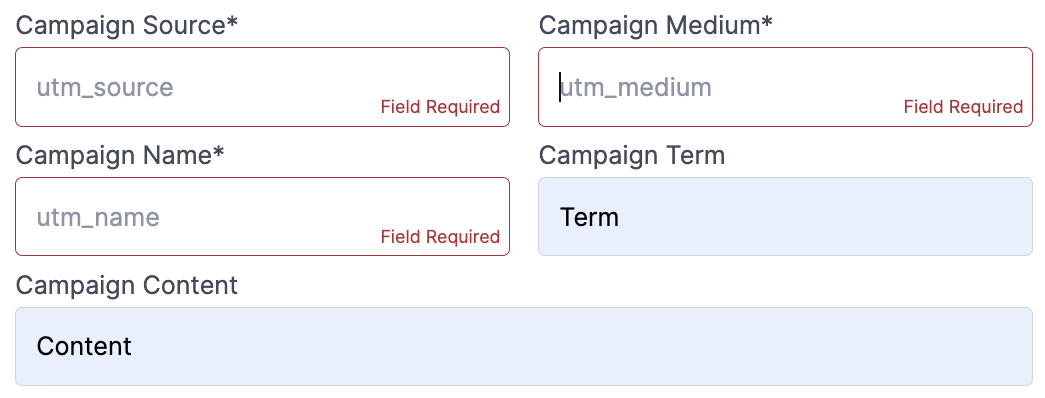This screenshot has height=398, width=1045.
Task: Click the utm_source placeholder text
Action: coord(105,87)
